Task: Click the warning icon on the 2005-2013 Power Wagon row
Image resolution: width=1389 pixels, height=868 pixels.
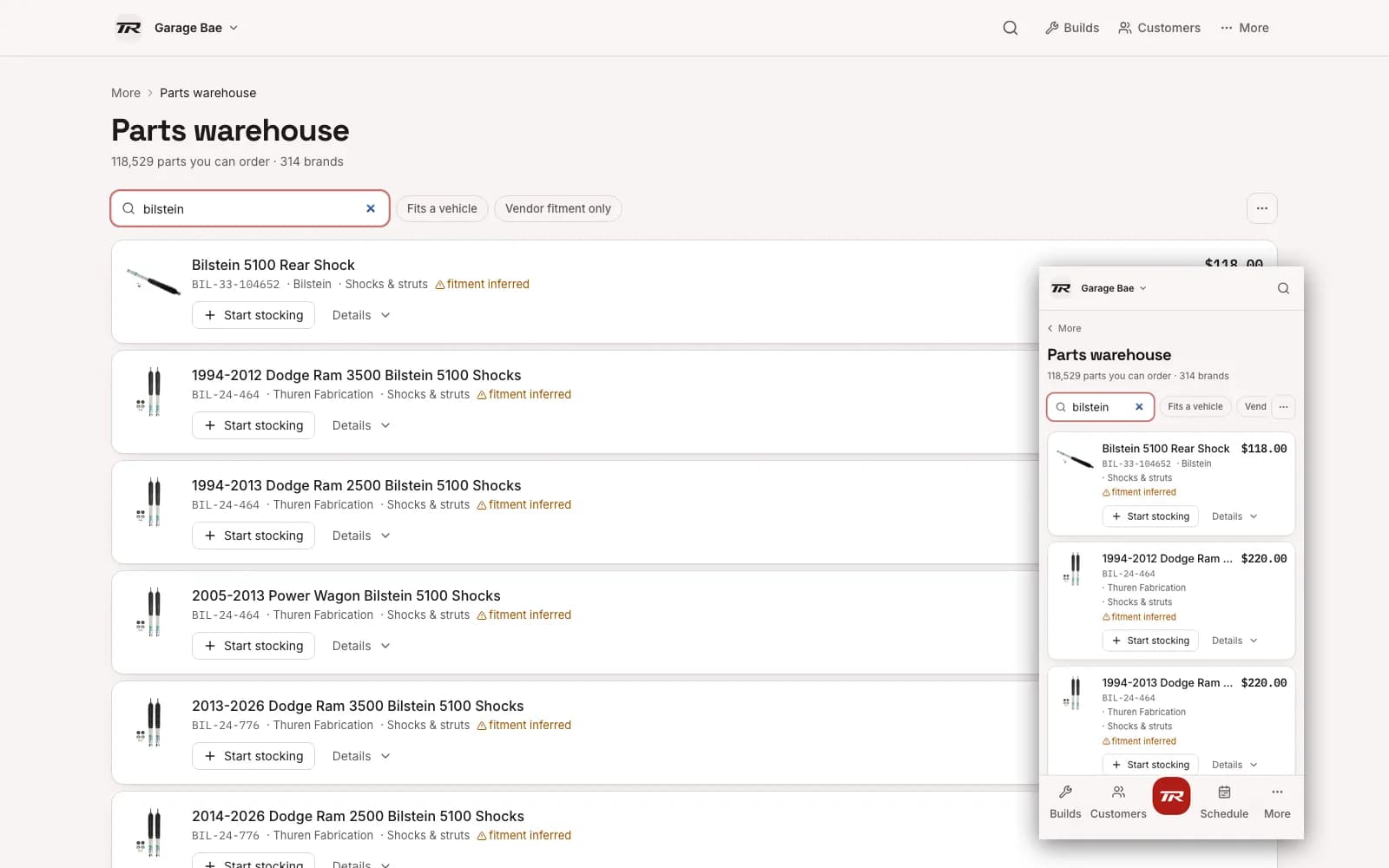Action: click(482, 615)
